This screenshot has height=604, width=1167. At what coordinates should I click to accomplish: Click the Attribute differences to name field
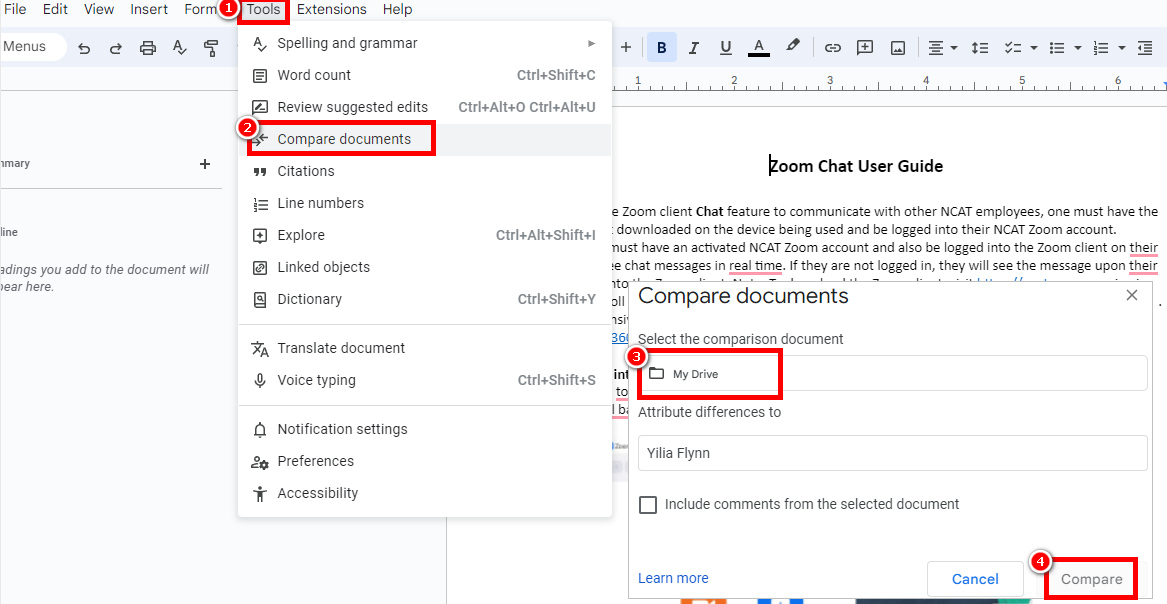tap(892, 453)
